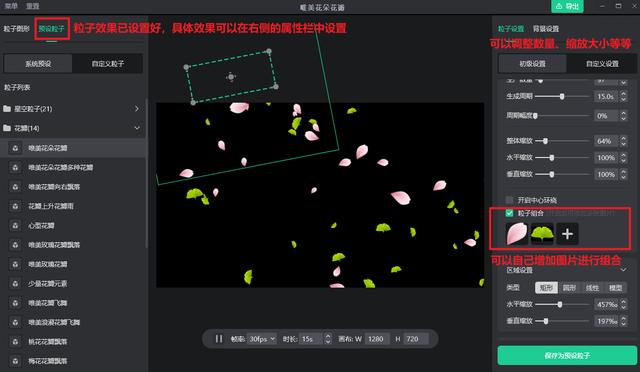Click the 花瓣(14) folder icon
The height and width of the screenshot is (372, 640).
click(7, 128)
